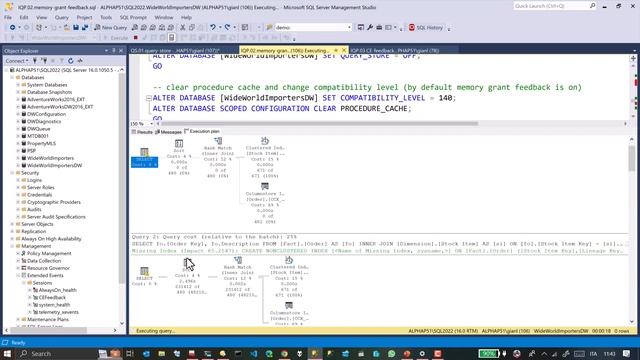Collapse the ALTER DATABASE code region
Image resolution: width=640 pixels, height=360 pixels.
coord(149,98)
